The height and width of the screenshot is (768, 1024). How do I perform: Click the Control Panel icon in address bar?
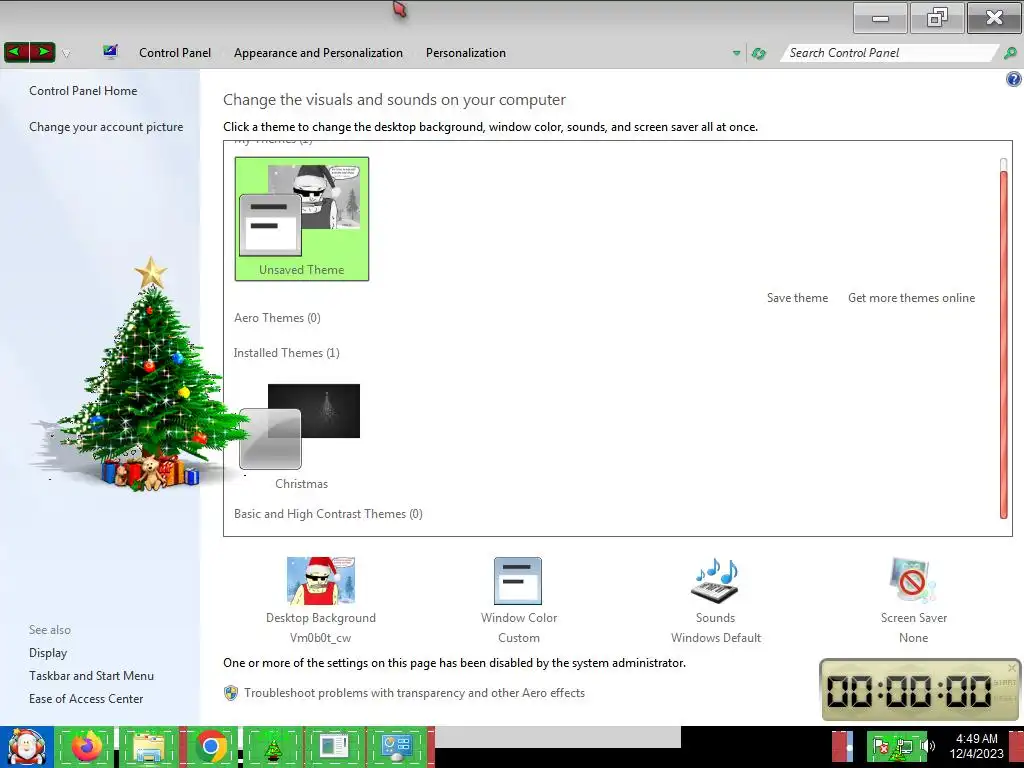click(x=110, y=52)
